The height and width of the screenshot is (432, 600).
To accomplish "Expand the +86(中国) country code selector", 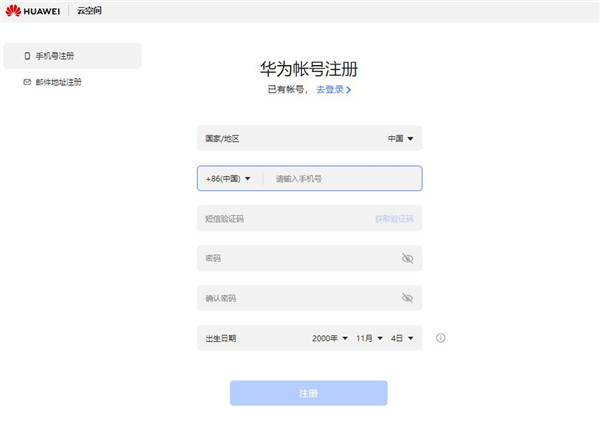I will (x=228, y=178).
